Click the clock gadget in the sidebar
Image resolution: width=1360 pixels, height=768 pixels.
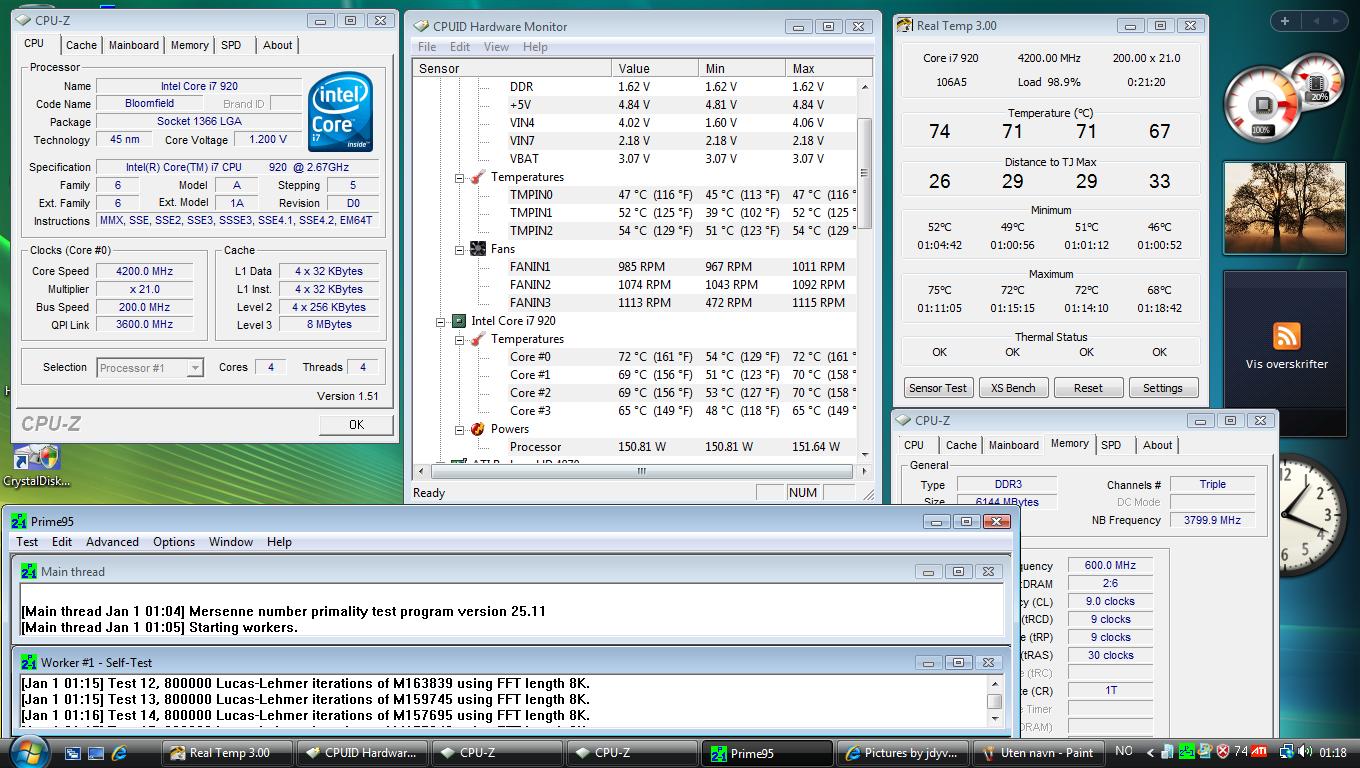pyautogui.click(x=1312, y=514)
